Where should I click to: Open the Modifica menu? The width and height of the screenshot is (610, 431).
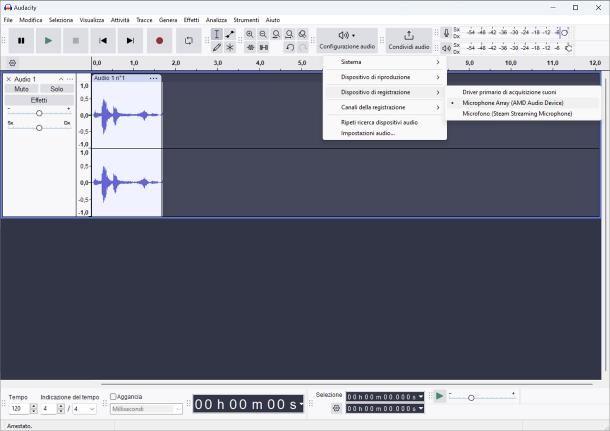[x=31, y=20]
